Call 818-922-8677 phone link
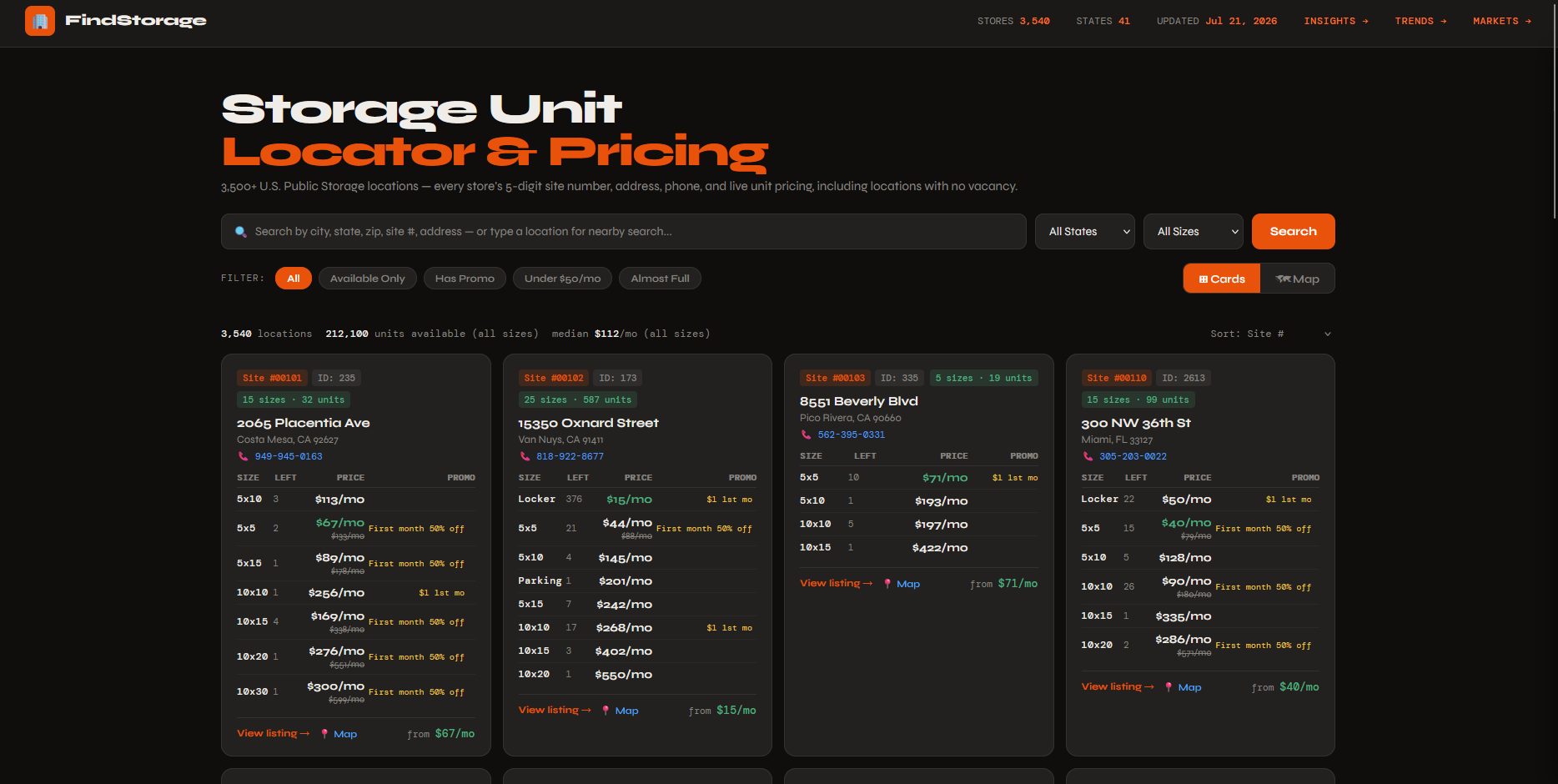Screen dimensions: 1558x784 click(x=570, y=456)
